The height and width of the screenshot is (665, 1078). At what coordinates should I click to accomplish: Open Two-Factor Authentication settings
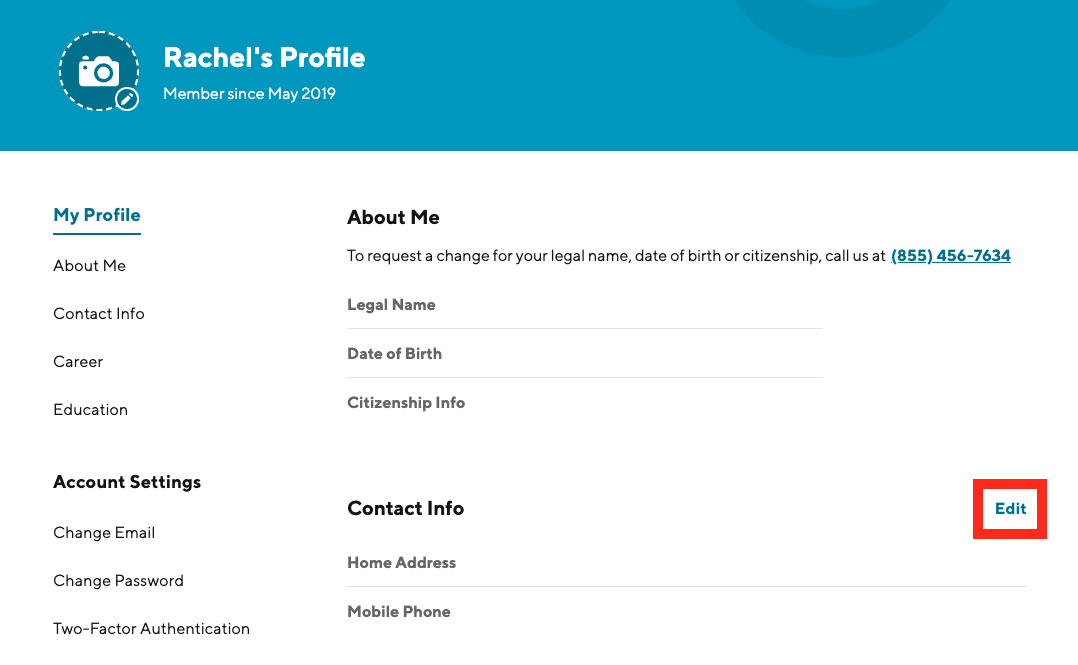(151, 629)
